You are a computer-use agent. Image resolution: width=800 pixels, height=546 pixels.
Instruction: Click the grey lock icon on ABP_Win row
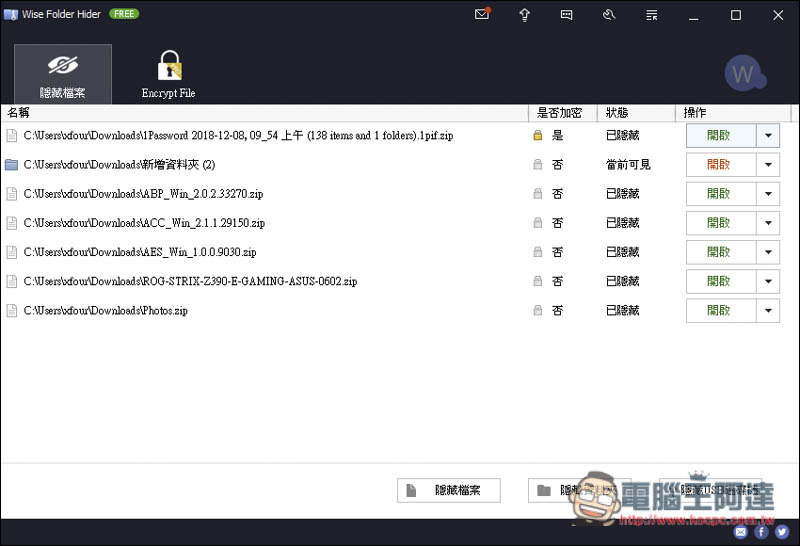[x=537, y=193]
